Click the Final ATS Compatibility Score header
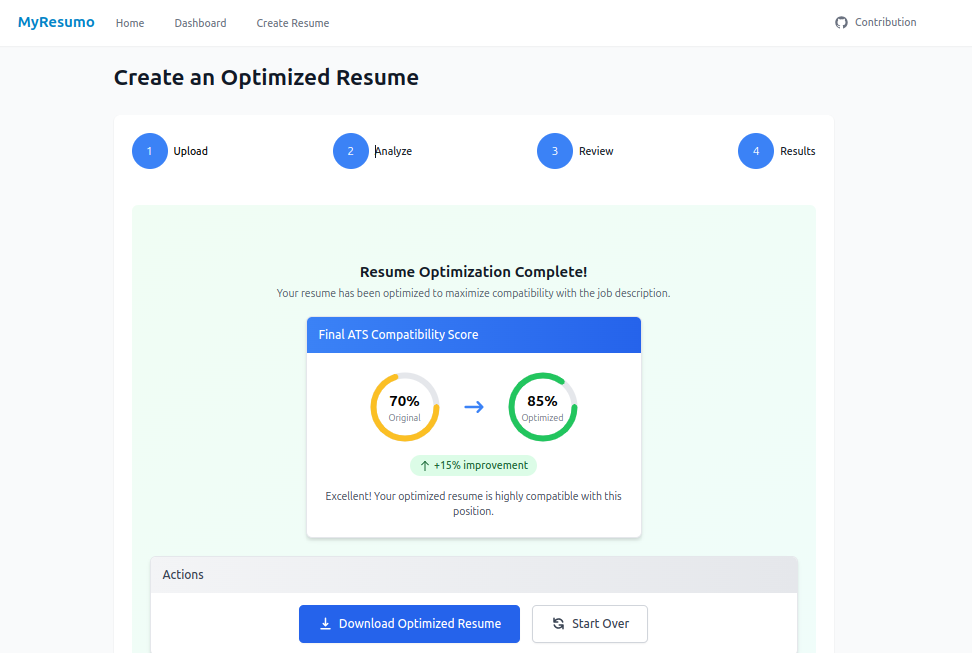Viewport: 972px width, 653px height. [x=399, y=334]
